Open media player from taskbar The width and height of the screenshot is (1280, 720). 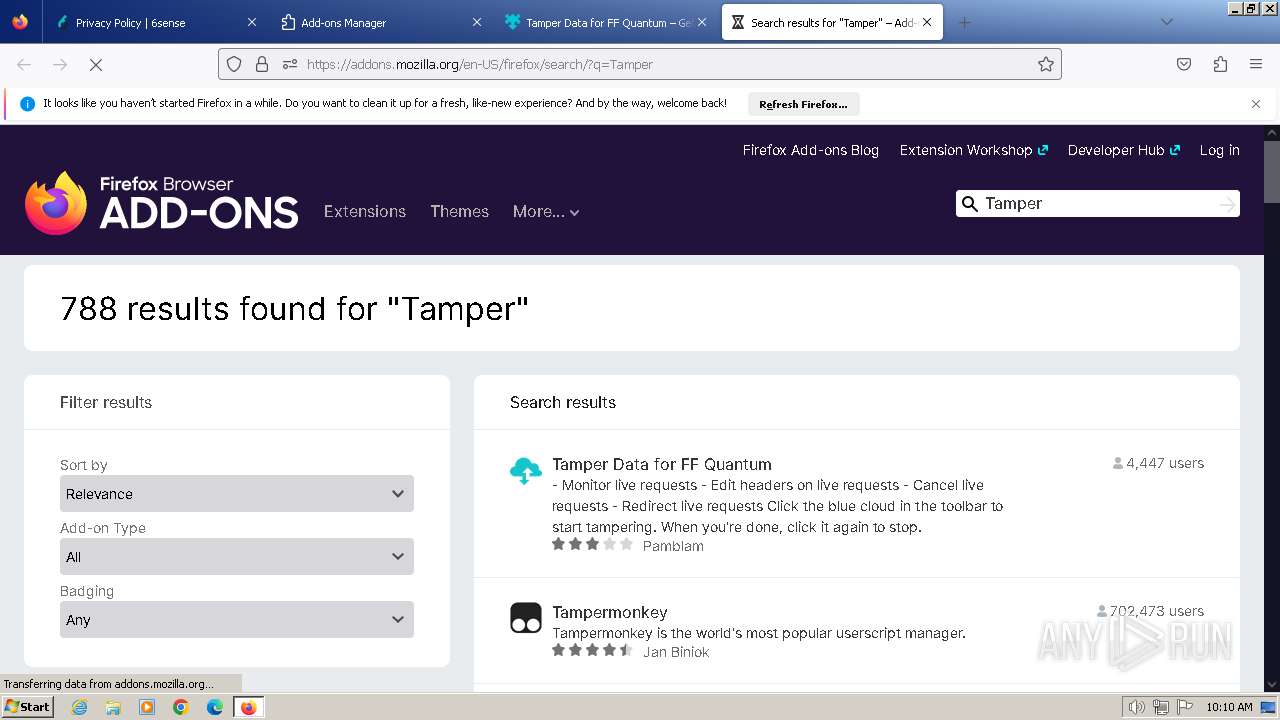(x=147, y=707)
